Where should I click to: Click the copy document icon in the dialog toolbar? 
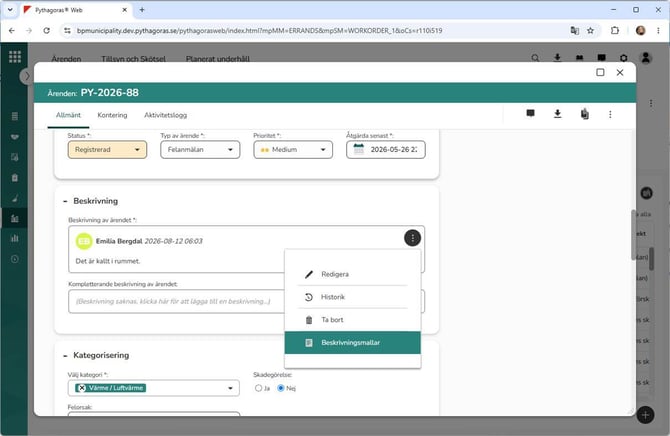click(x=585, y=114)
